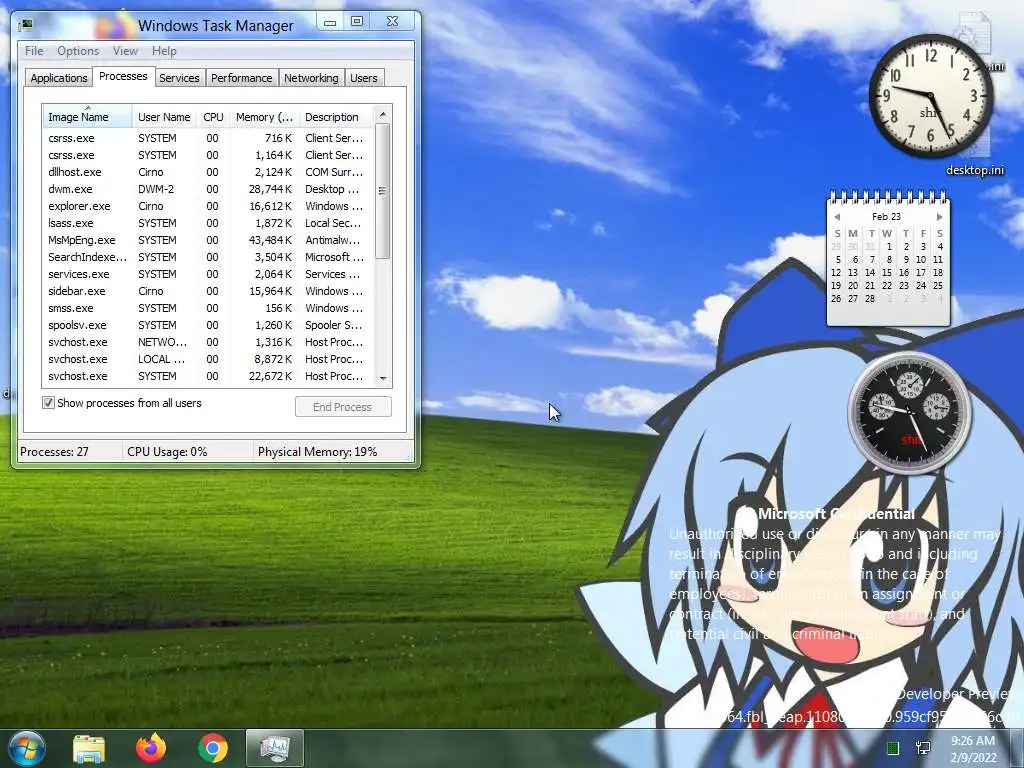Open the taskbar clock showing 9:26 AM

973,749
